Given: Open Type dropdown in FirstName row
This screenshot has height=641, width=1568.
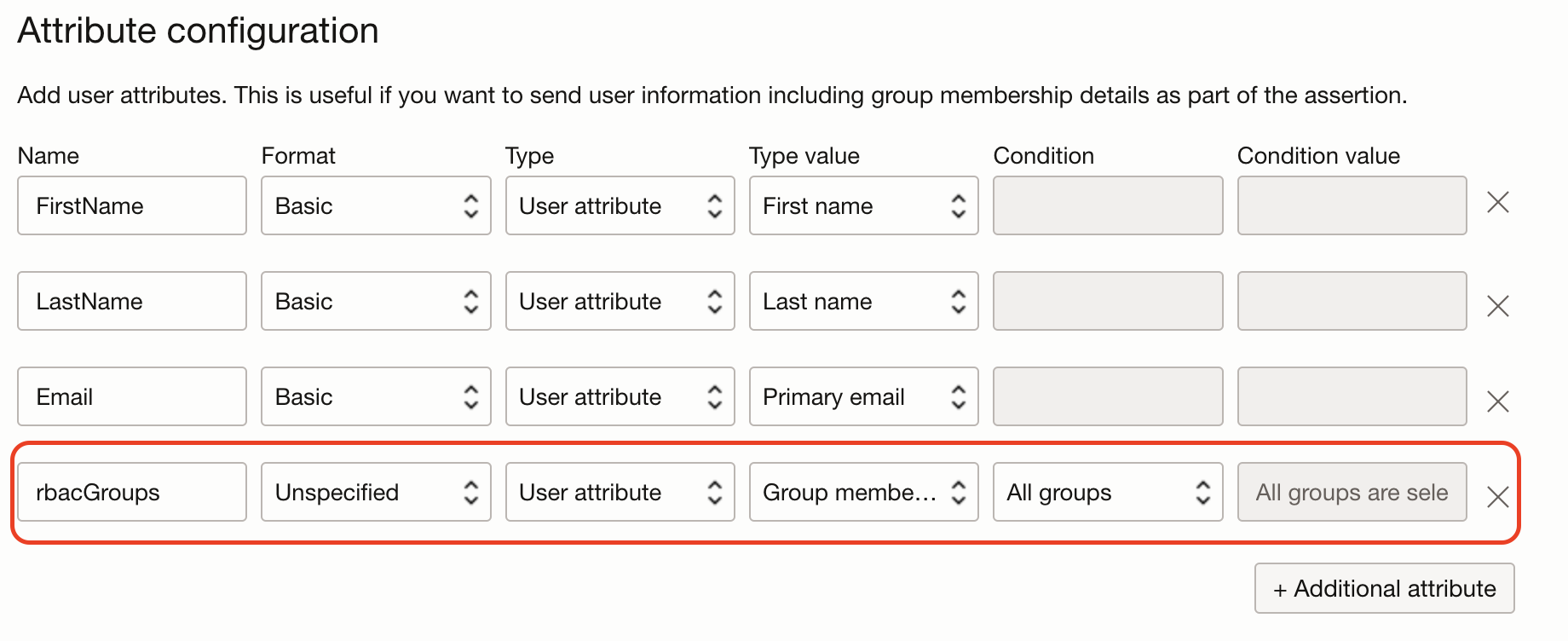Looking at the screenshot, I should [620, 205].
